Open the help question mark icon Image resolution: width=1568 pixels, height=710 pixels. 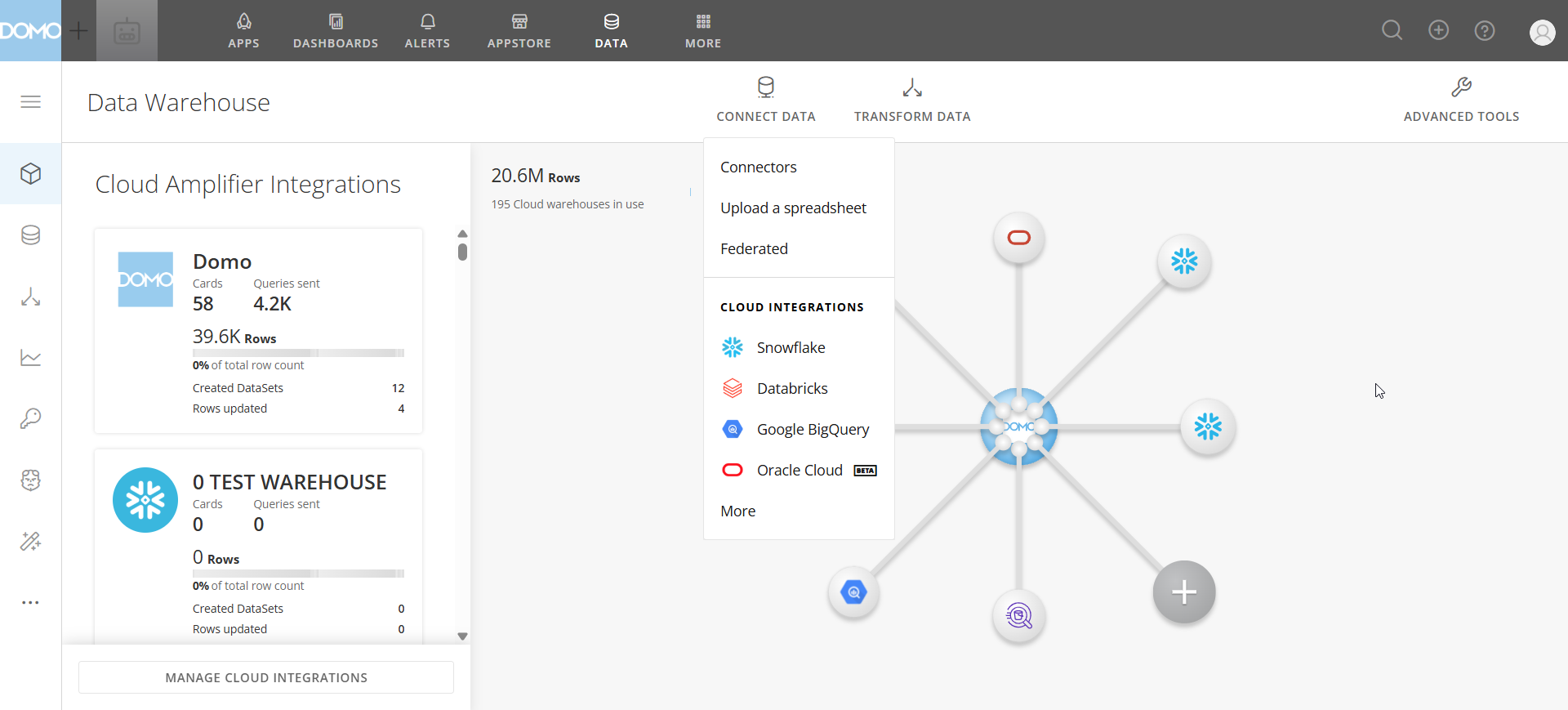1485,31
